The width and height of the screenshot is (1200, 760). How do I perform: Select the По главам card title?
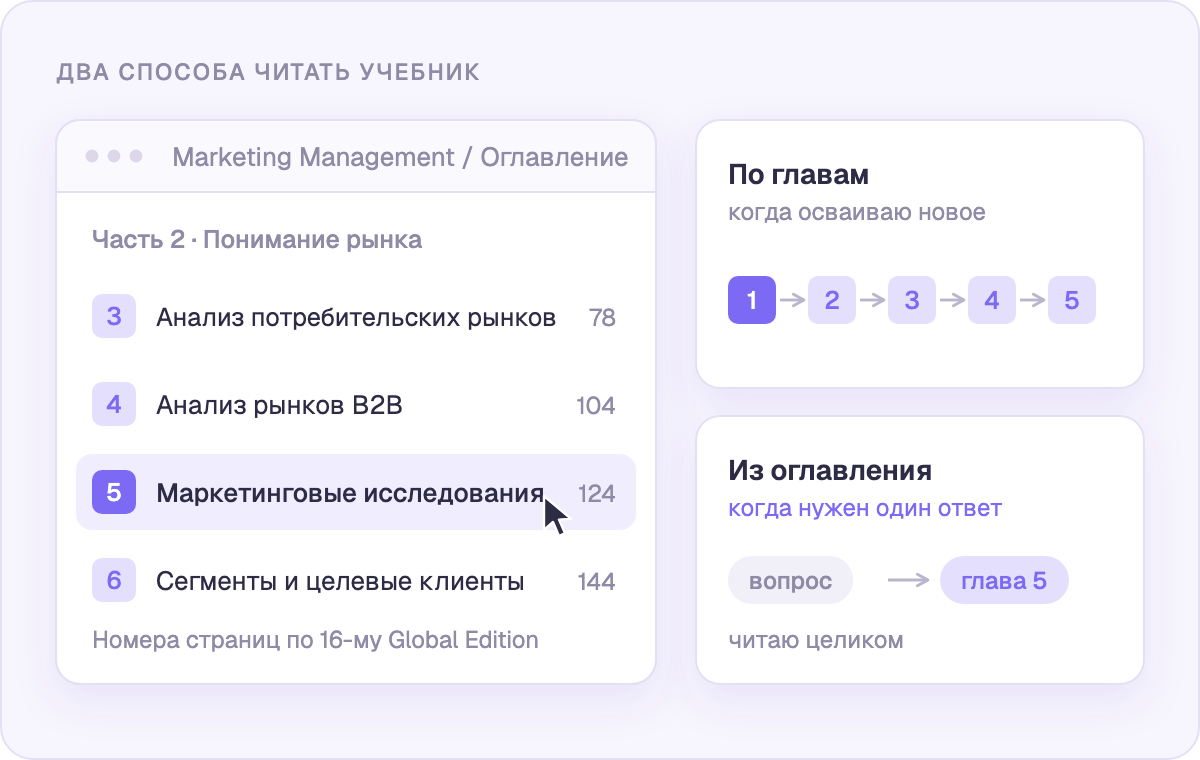(x=798, y=176)
